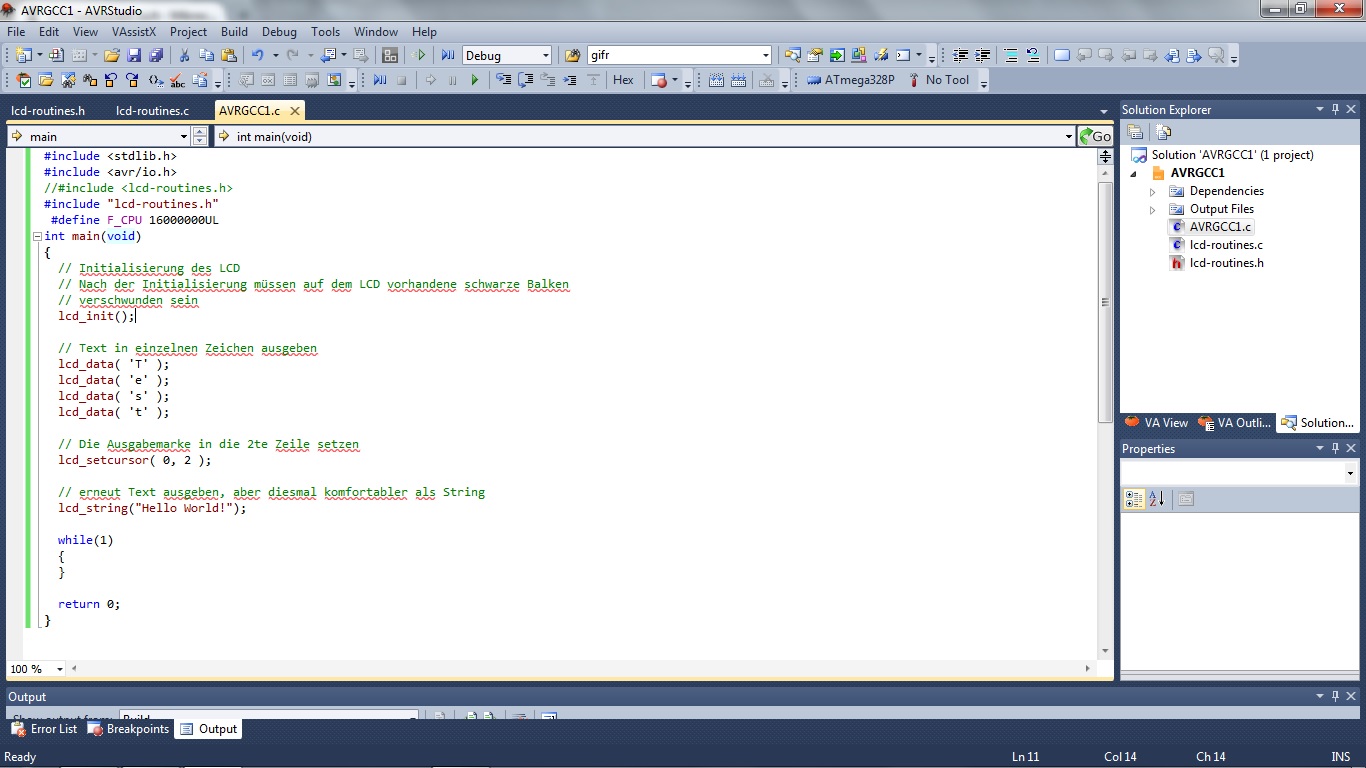Screen dimensions: 1366x768
Task: Save the current file with the single-disk icon
Action: [135, 56]
